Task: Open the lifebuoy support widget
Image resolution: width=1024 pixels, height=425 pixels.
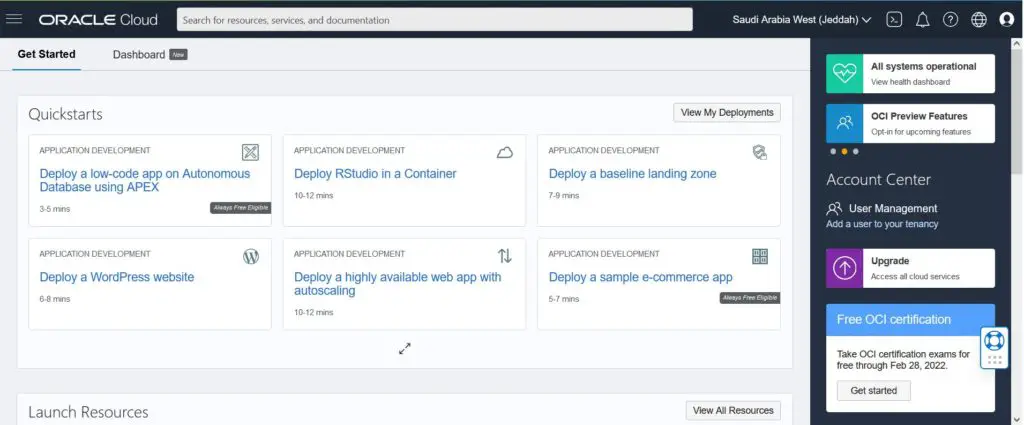Action: coord(994,340)
